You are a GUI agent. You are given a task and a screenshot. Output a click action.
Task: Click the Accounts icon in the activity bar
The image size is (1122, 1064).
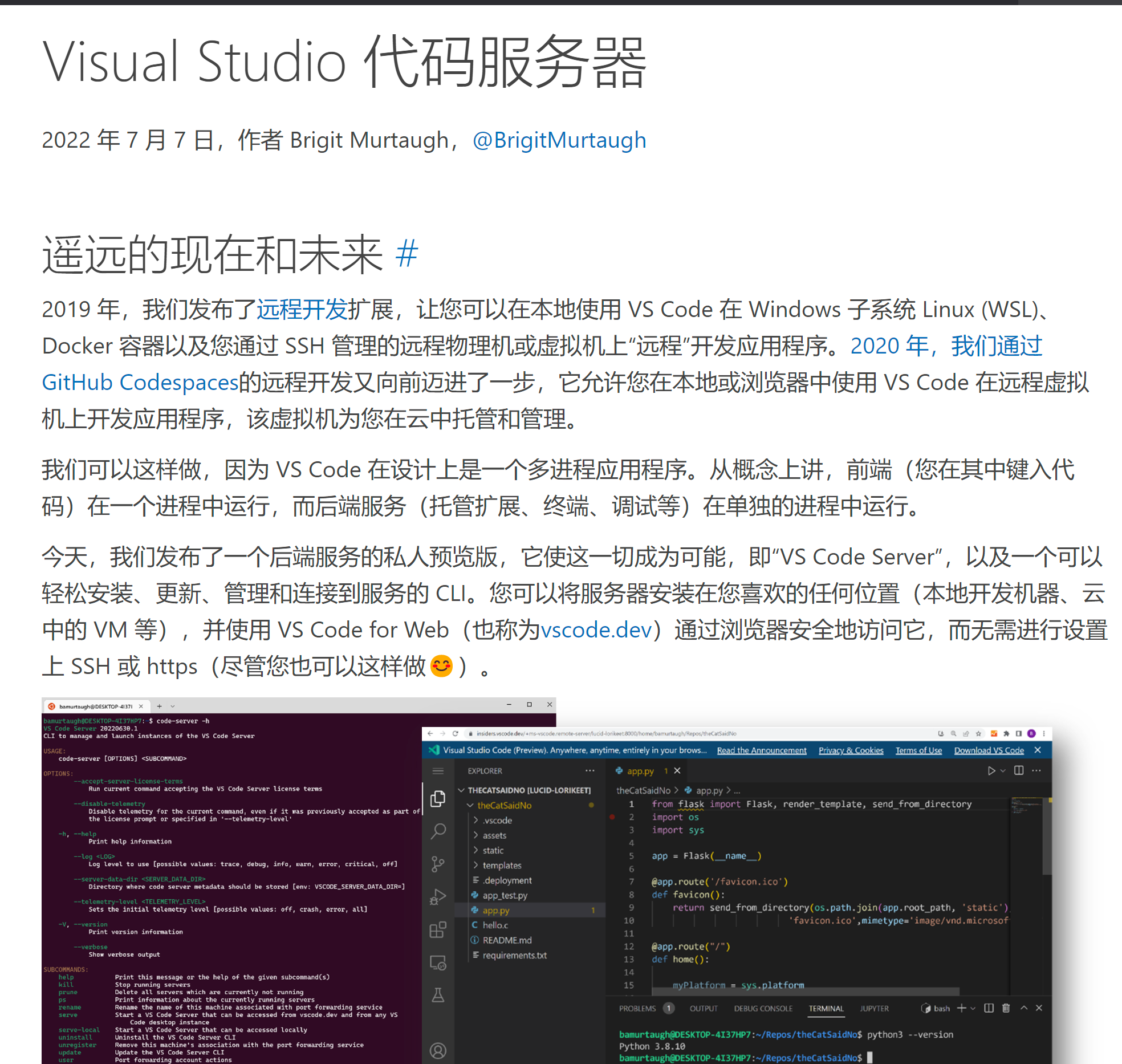[438, 1051]
